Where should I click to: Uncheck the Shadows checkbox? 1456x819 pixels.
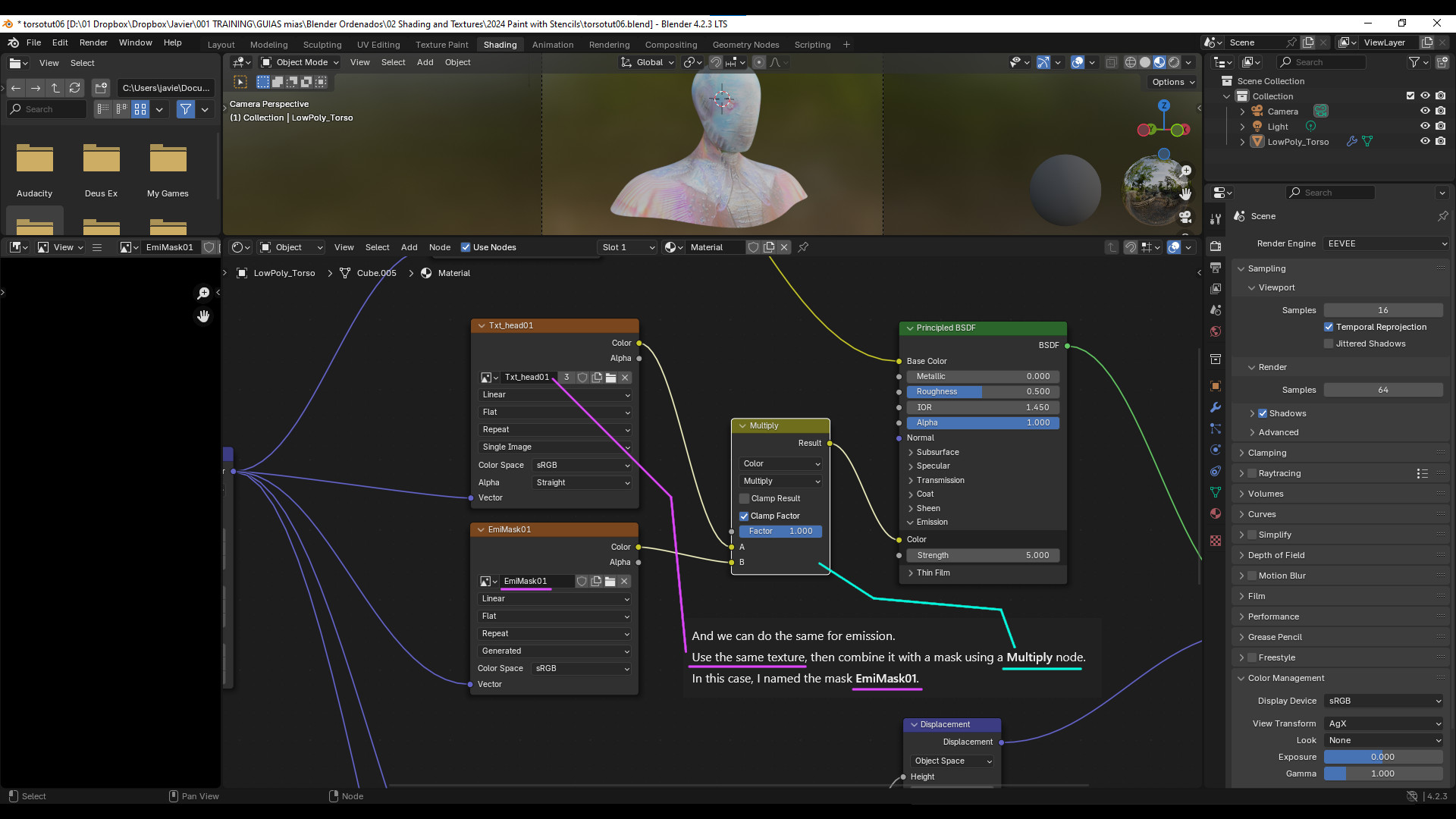coord(1263,413)
